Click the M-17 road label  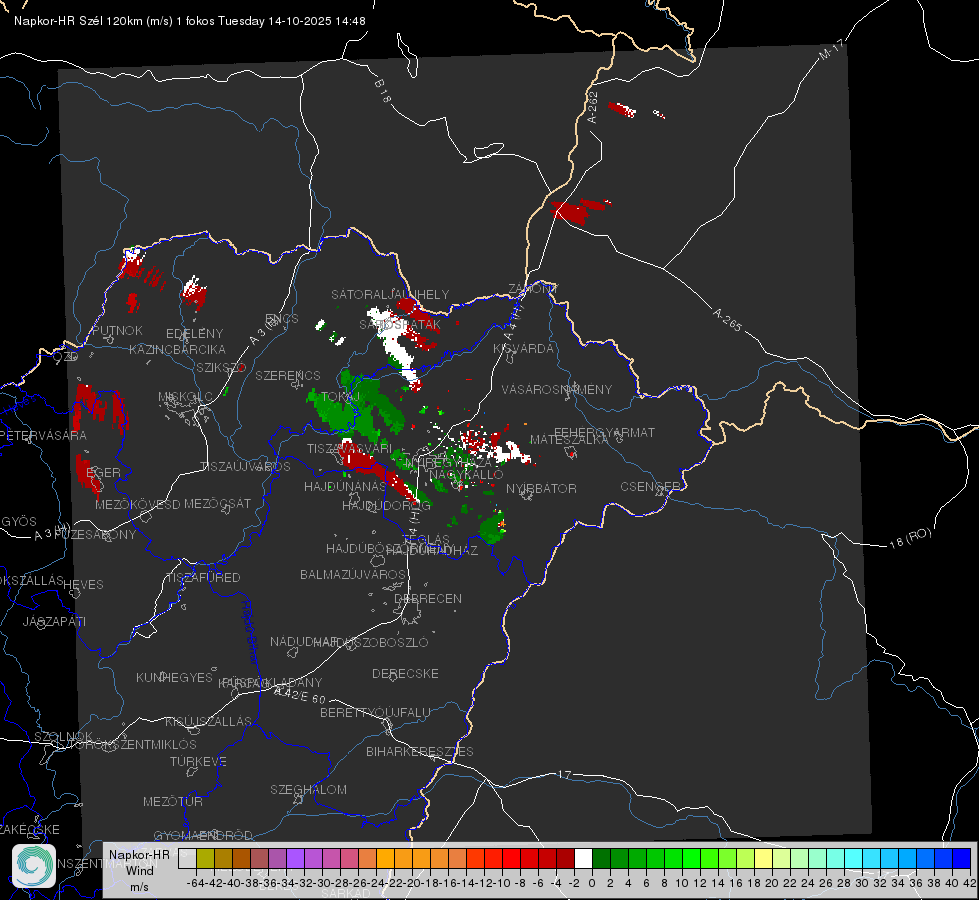[x=831, y=49]
